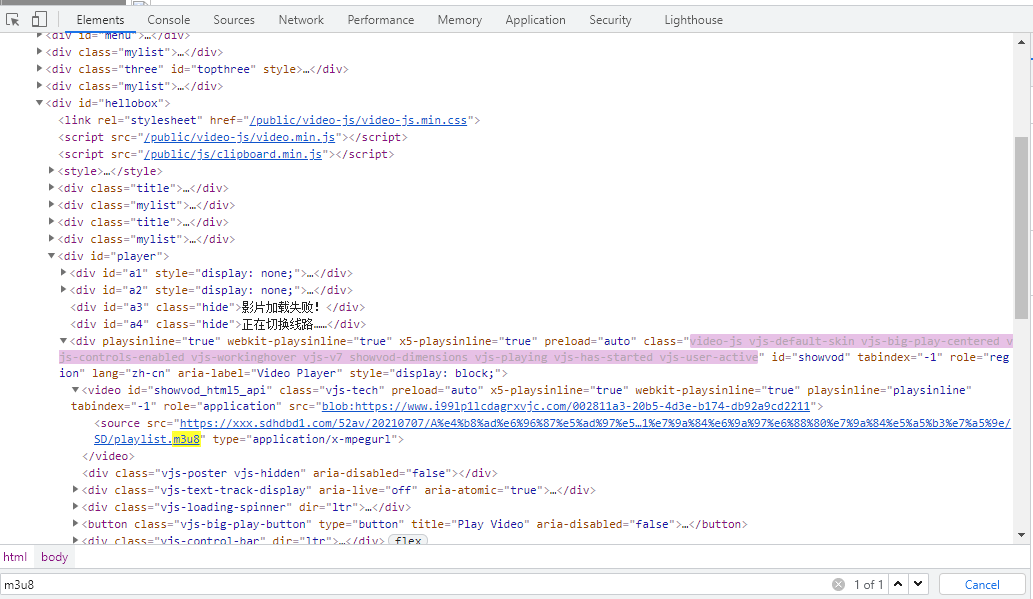
Task: Expand the vjs-loading-spinner div
Action: (x=75, y=507)
